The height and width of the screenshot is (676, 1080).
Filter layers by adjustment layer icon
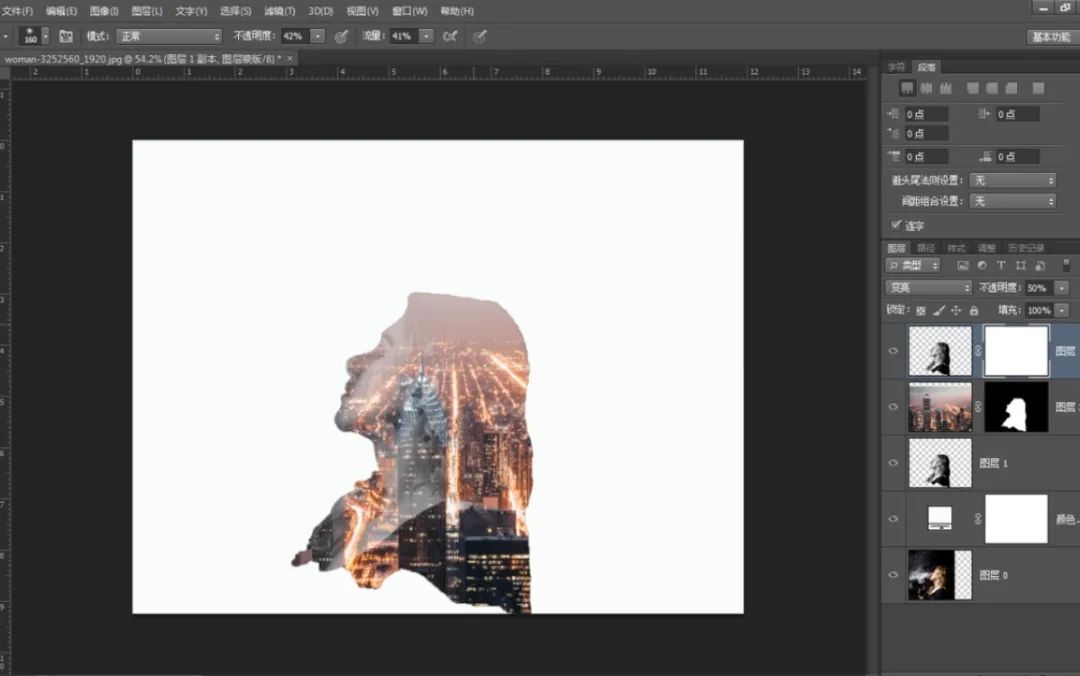(982, 265)
